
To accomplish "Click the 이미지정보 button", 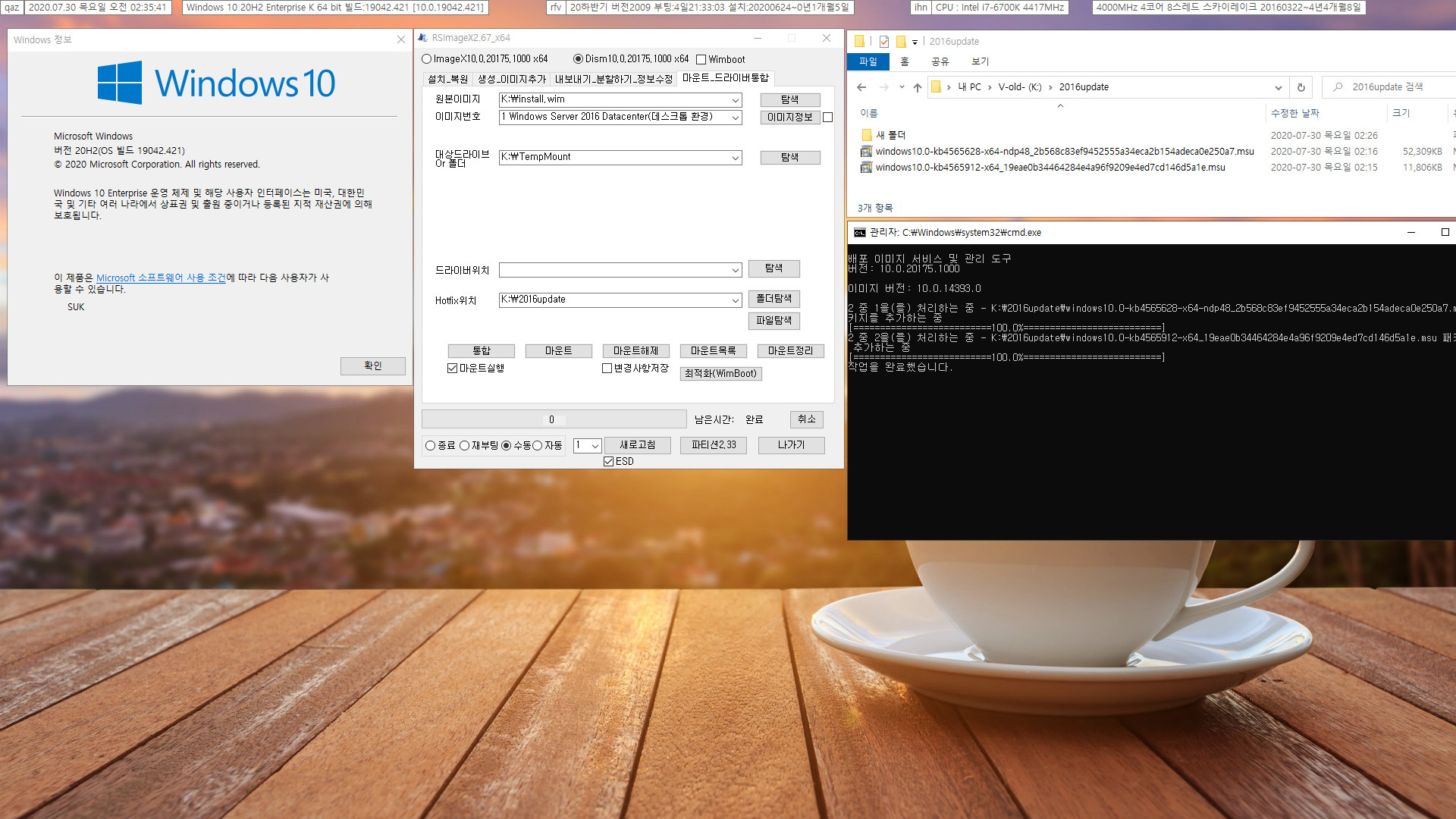I will pyautogui.click(x=790, y=118).
